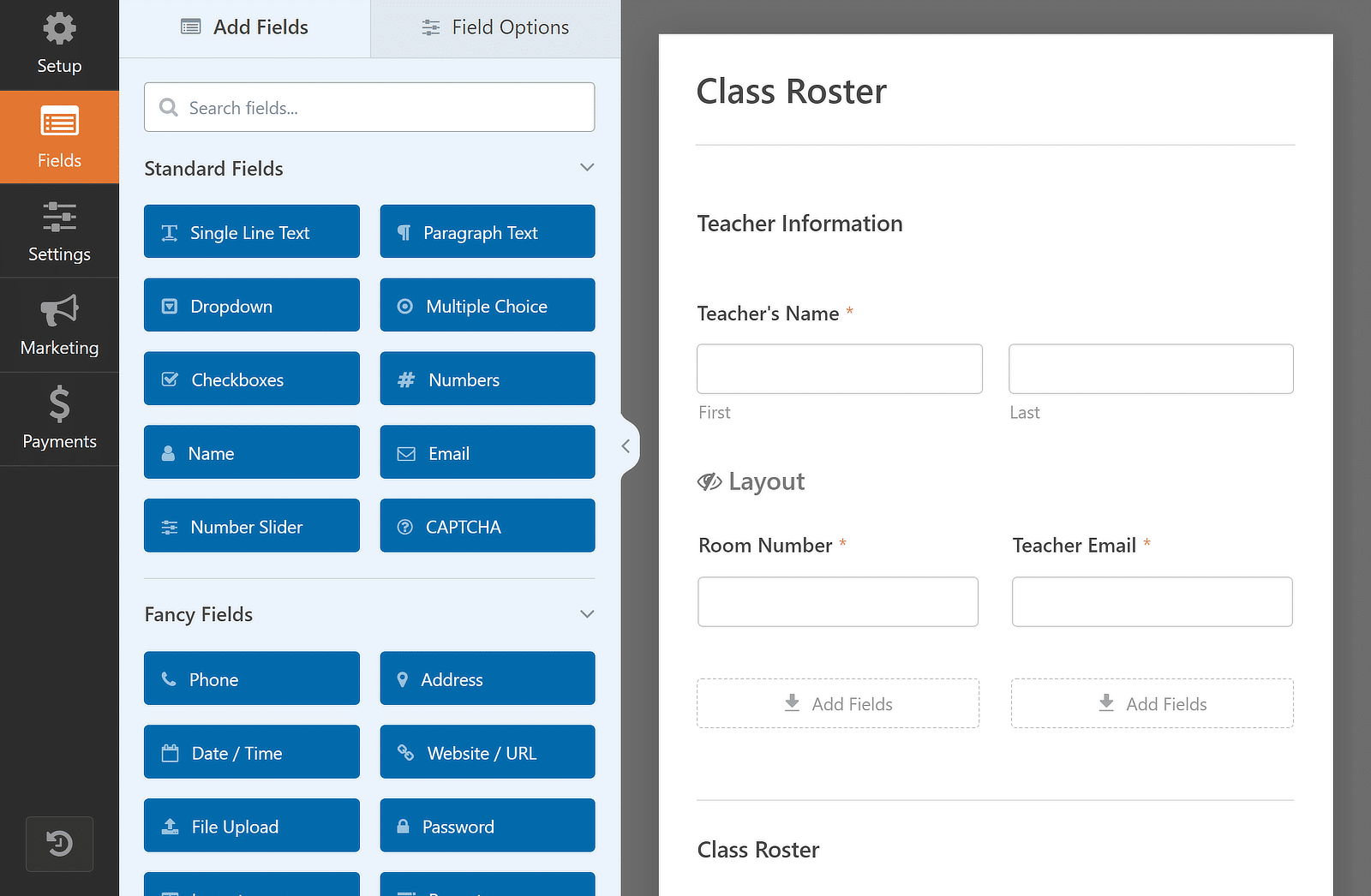Add a Checkboxes field
This screenshot has height=896, width=1371.
(251, 379)
